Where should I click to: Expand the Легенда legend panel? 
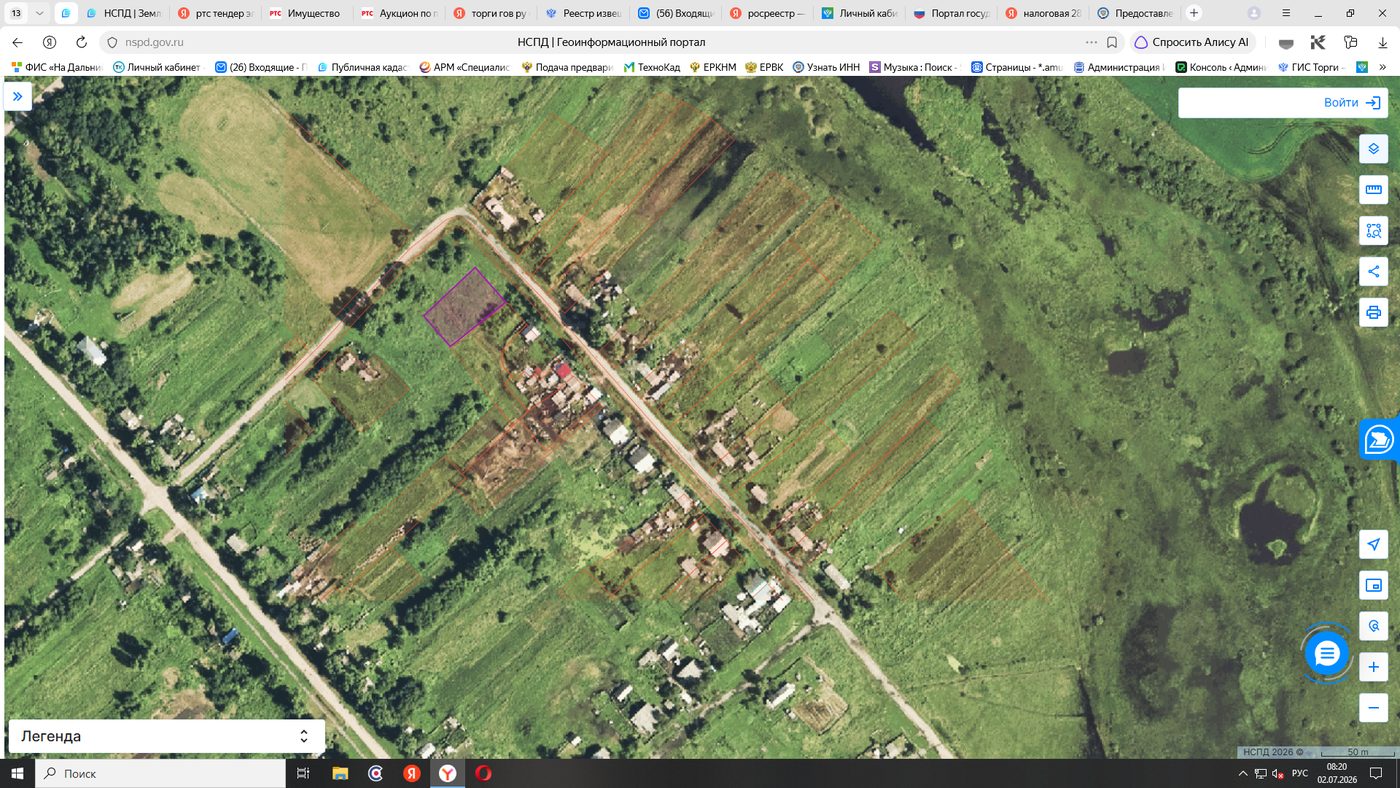(166, 736)
